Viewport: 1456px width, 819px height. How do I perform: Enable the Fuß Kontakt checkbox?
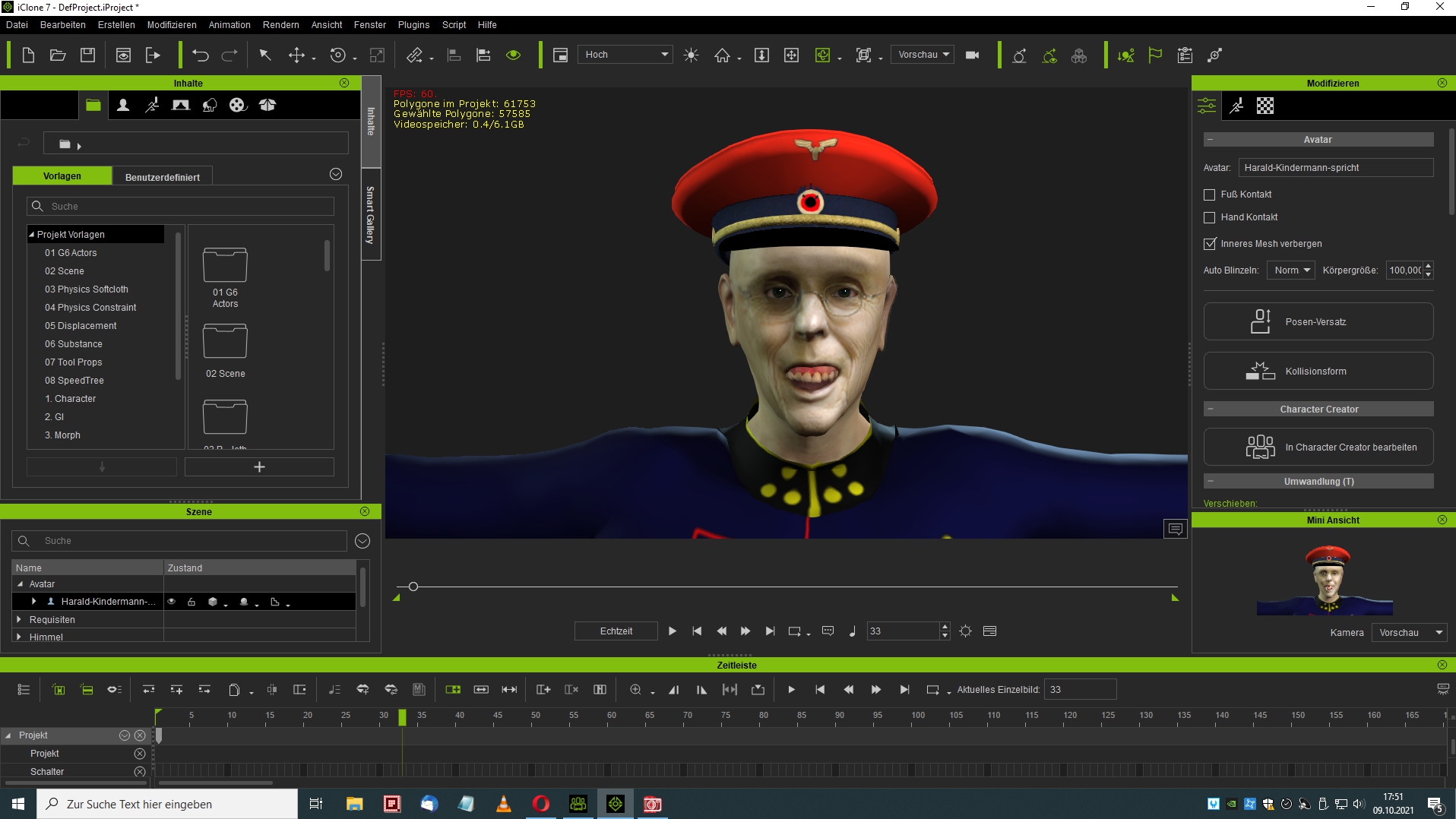click(x=1210, y=194)
